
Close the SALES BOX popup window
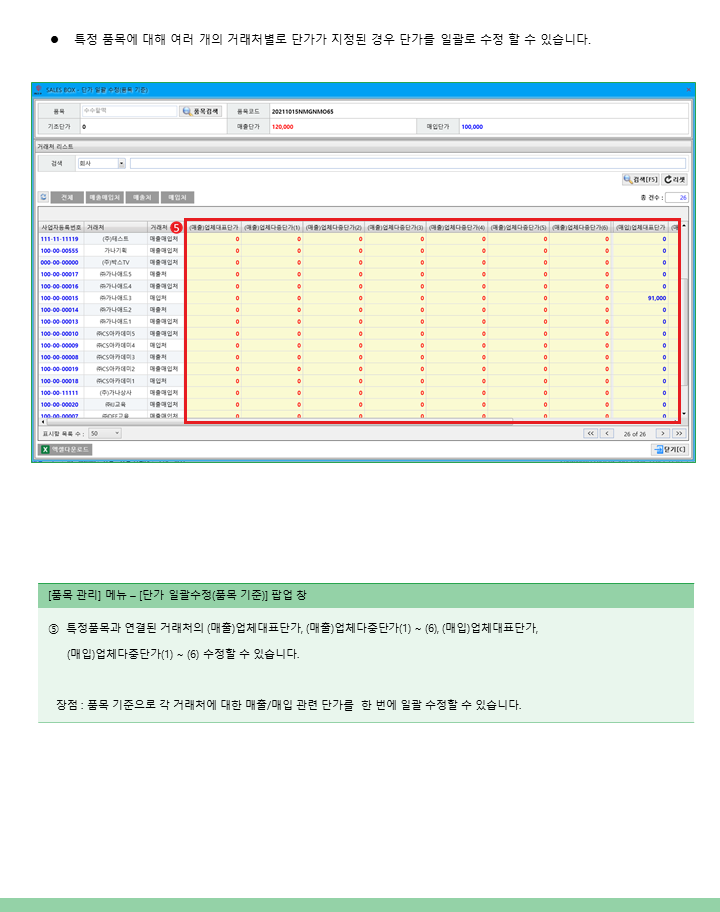[x=689, y=90]
